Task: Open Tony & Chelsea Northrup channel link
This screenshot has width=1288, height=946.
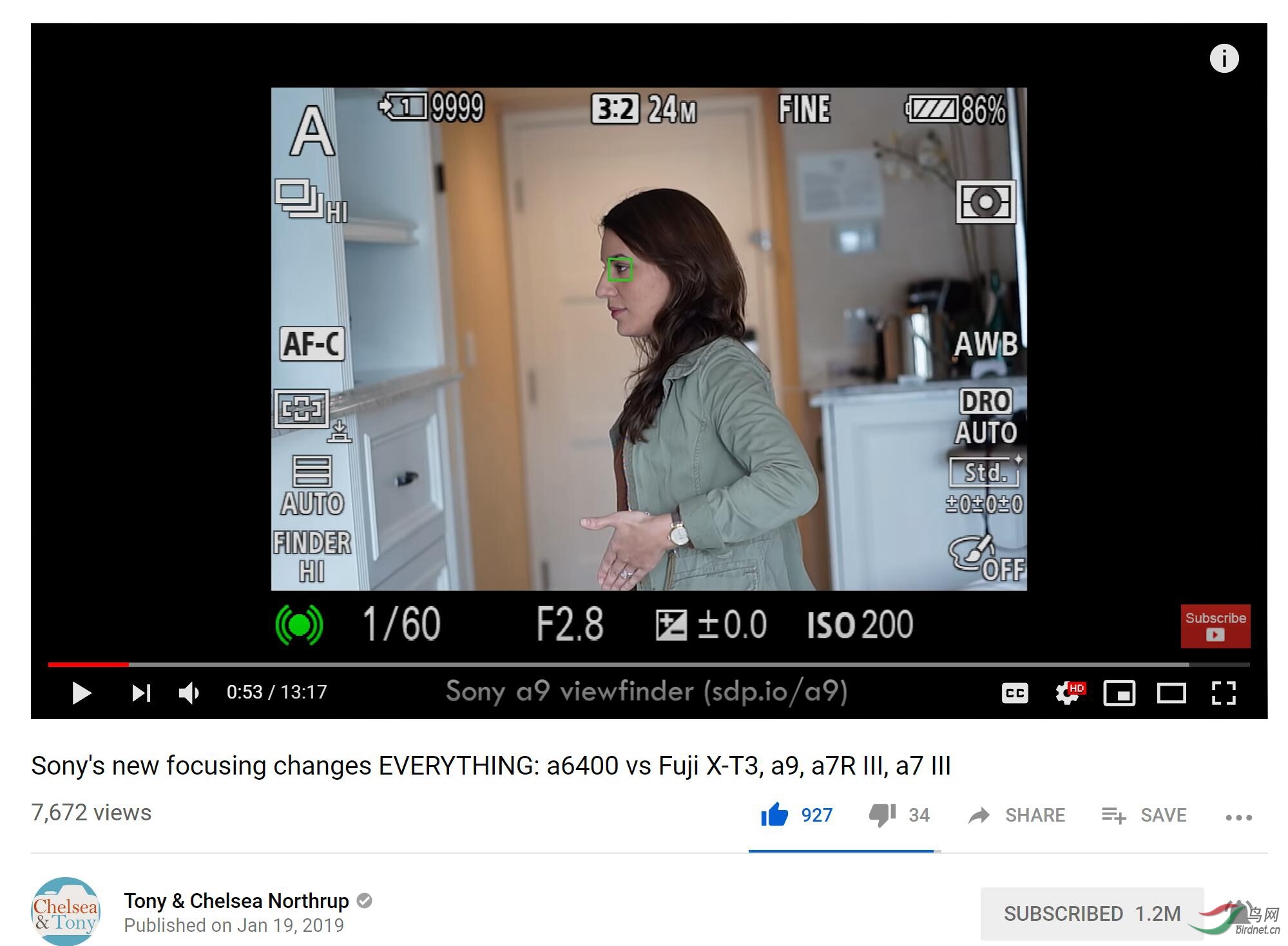Action: tap(236, 900)
